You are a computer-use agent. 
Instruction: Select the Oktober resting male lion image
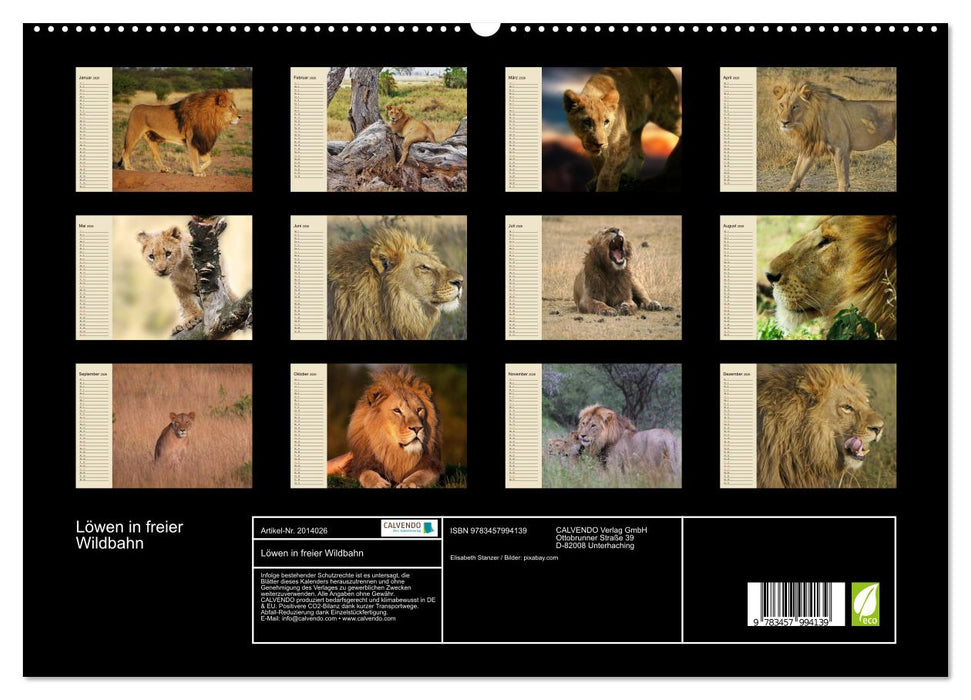pos(396,425)
